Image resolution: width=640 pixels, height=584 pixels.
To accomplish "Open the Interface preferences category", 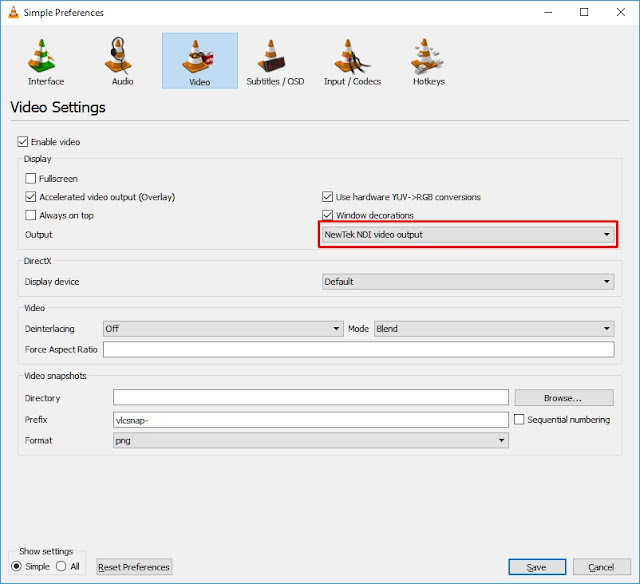I will pyautogui.click(x=46, y=61).
